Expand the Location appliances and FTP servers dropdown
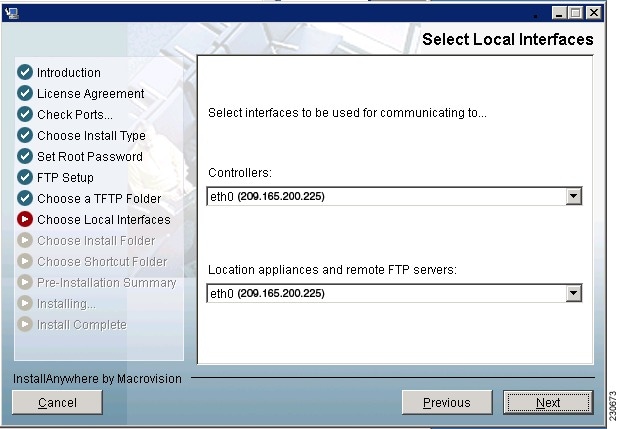618x429 pixels. tap(573, 293)
